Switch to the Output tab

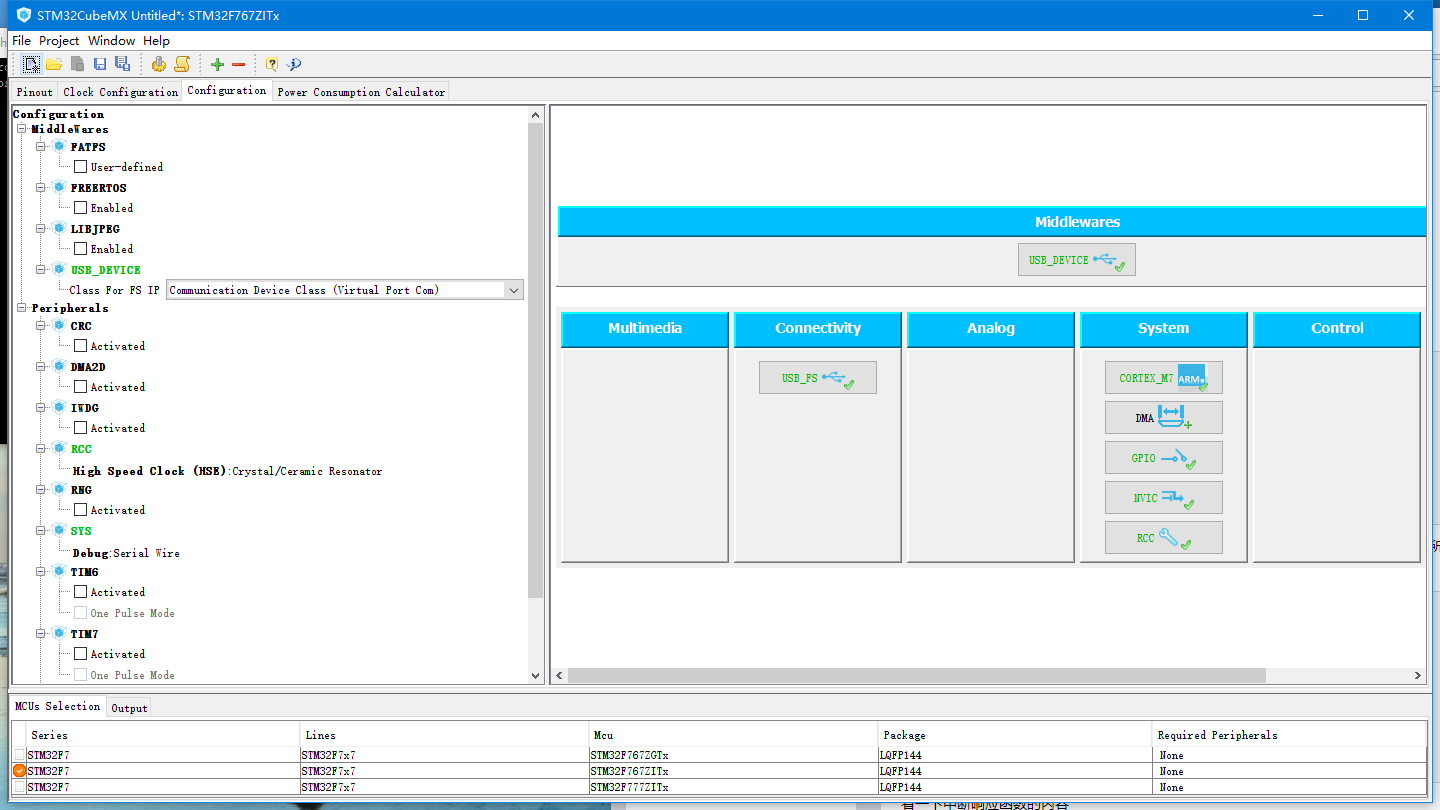tap(129, 708)
